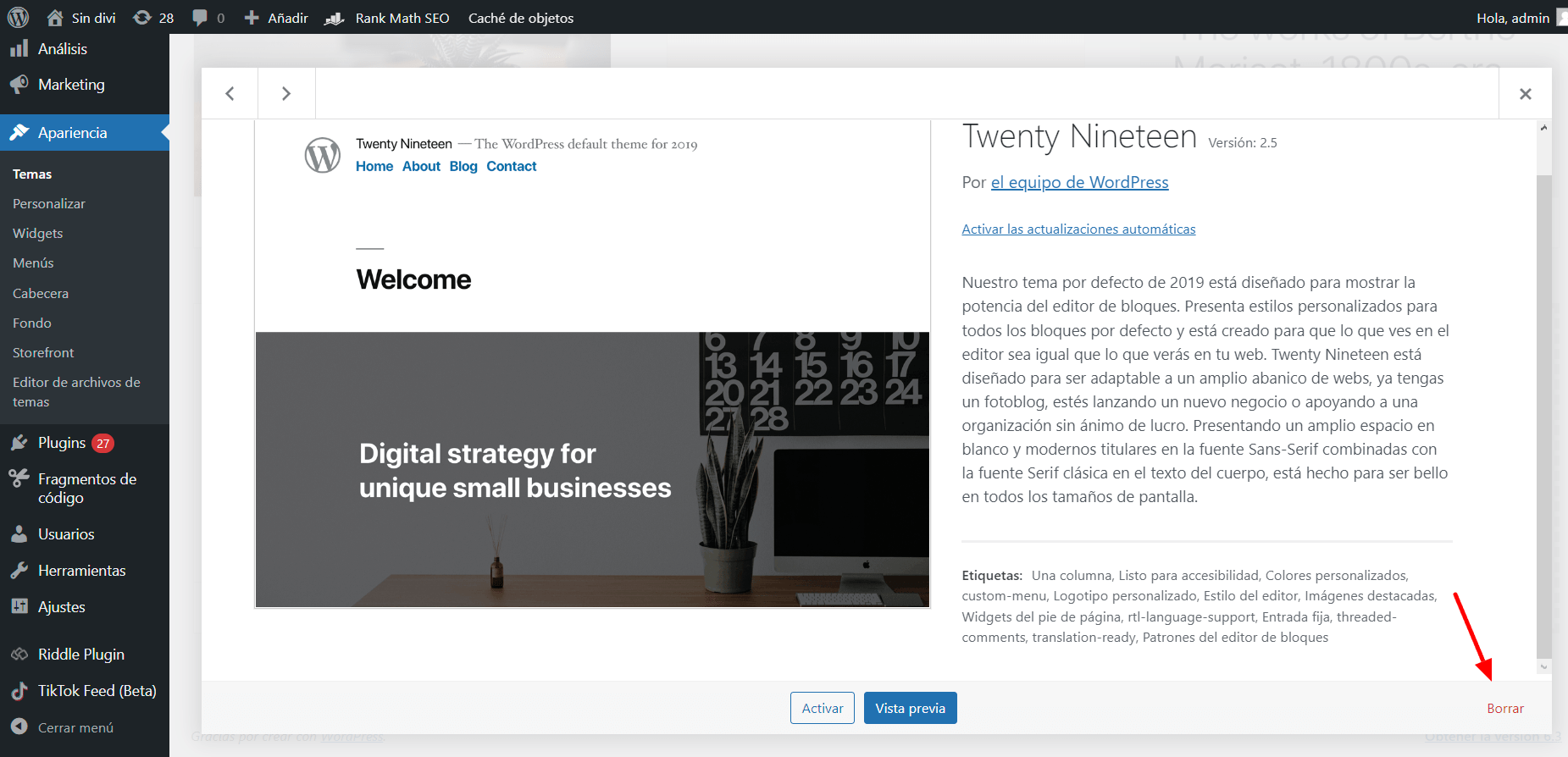
Task: Open Fondo submenu item
Action: point(32,323)
